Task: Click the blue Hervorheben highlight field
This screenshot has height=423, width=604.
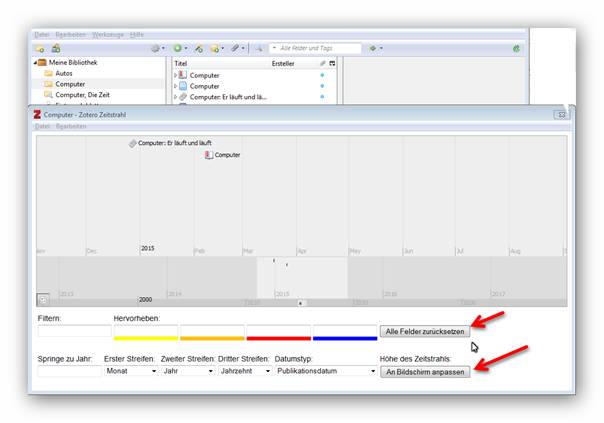Action: (345, 332)
